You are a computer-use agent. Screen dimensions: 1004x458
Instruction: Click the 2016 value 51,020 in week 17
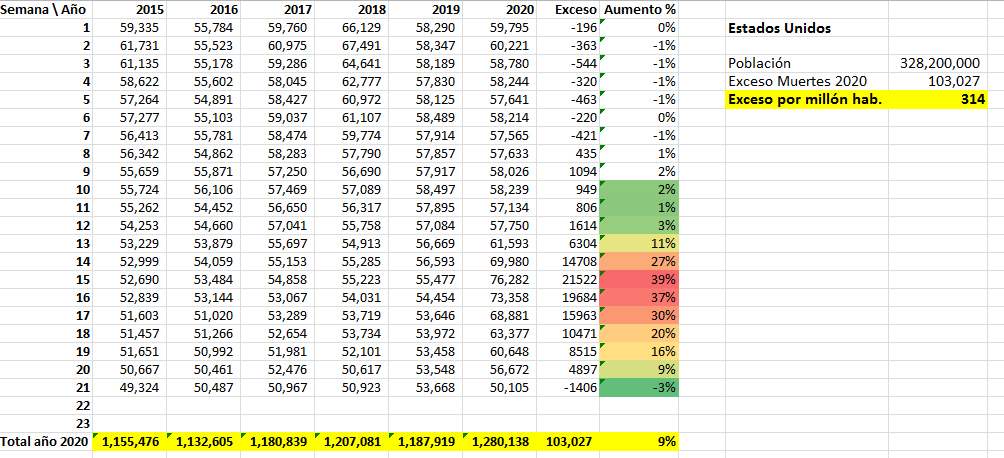(x=204, y=315)
